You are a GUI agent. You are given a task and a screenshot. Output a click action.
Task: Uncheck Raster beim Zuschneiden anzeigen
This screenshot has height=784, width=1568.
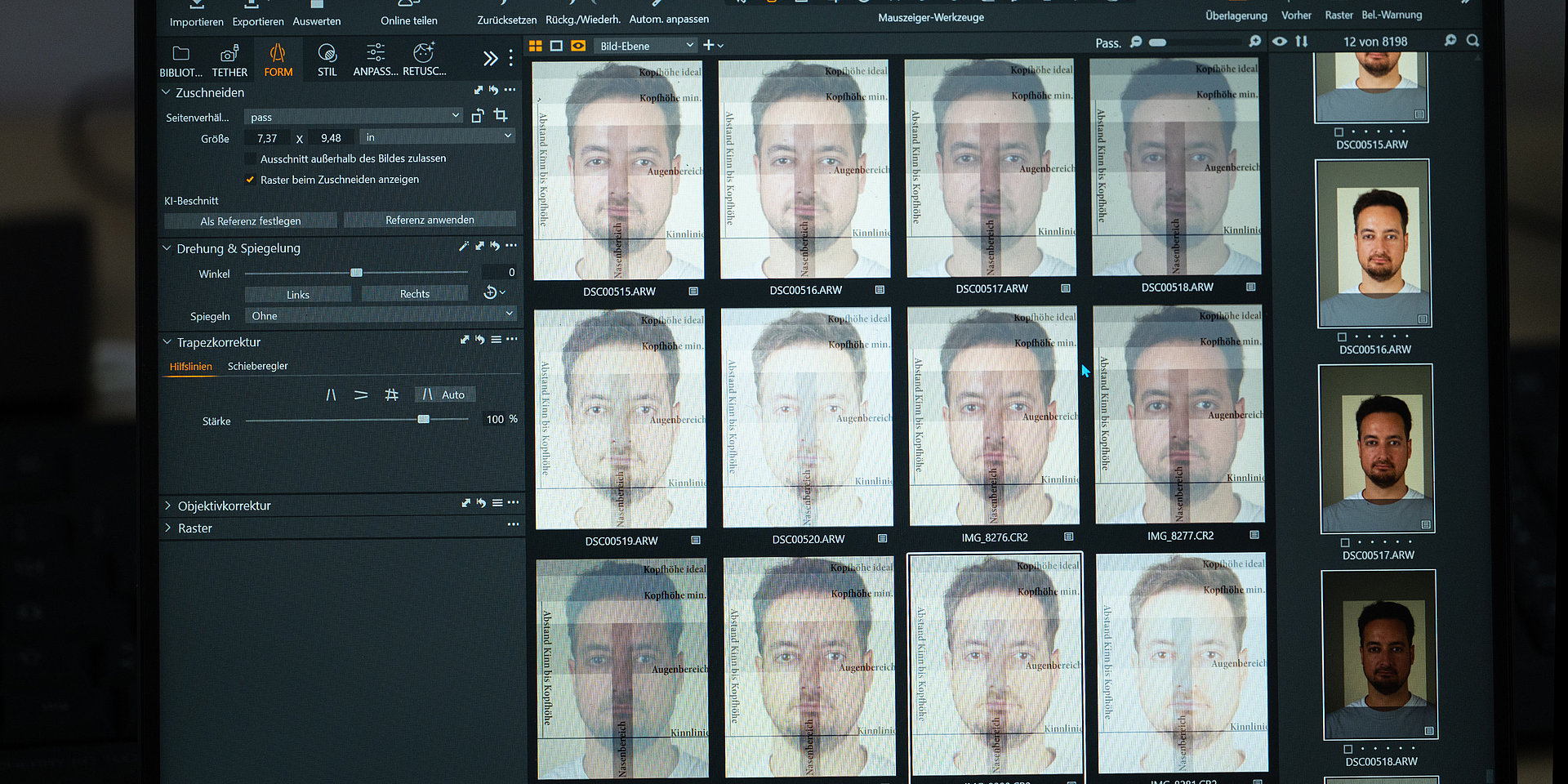pyautogui.click(x=250, y=180)
